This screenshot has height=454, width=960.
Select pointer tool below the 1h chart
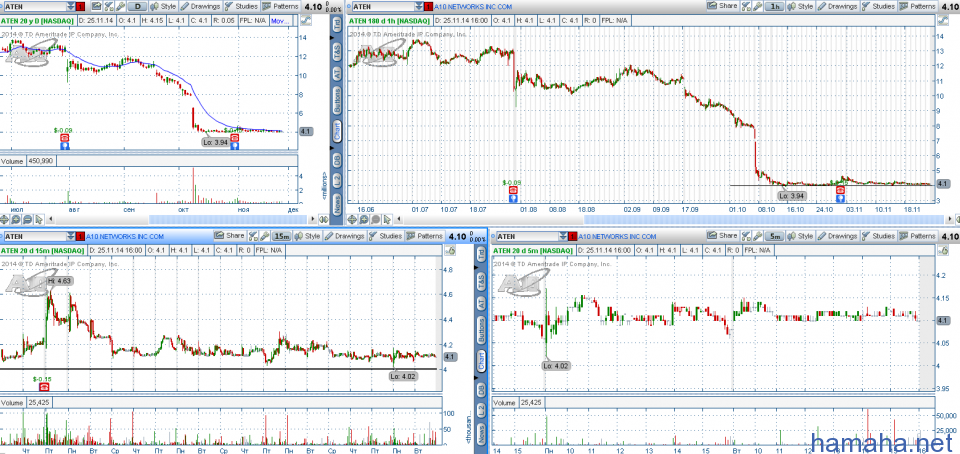pos(387,219)
